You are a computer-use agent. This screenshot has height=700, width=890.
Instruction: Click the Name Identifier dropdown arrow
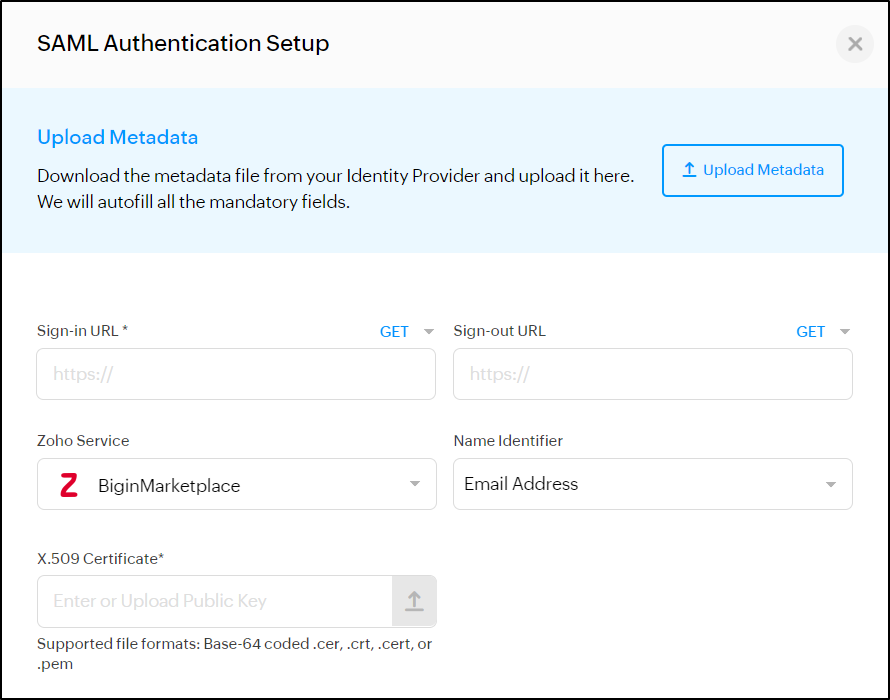(x=830, y=485)
